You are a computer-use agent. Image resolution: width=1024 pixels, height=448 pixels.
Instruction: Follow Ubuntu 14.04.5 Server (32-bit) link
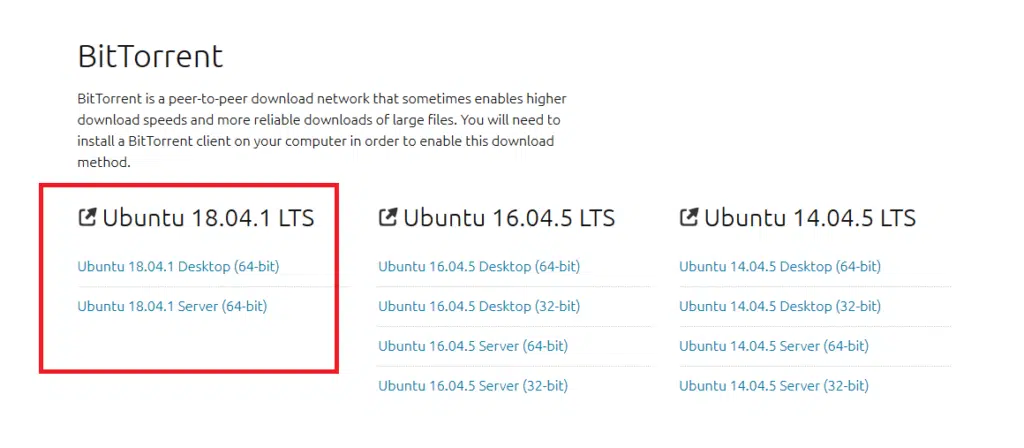[x=775, y=386]
